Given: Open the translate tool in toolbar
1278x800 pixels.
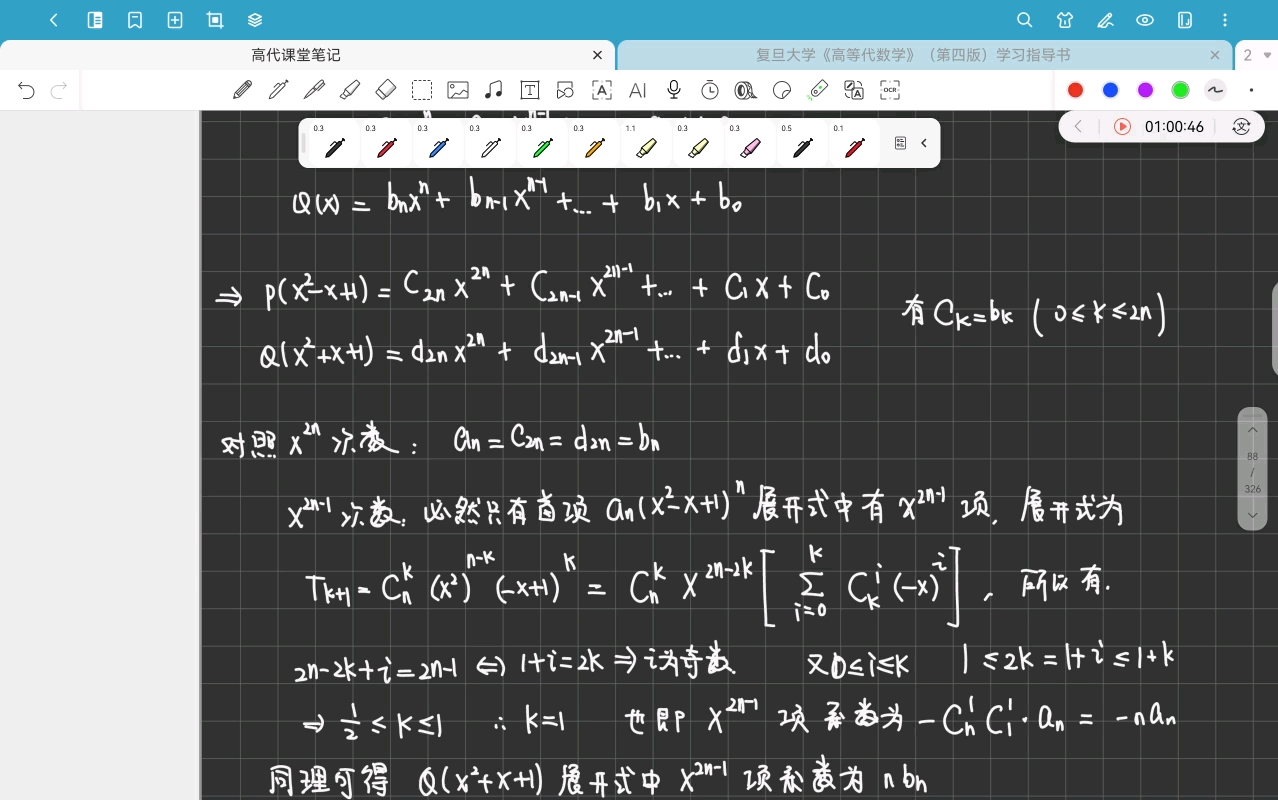Looking at the screenshot, I should point(854,90).
